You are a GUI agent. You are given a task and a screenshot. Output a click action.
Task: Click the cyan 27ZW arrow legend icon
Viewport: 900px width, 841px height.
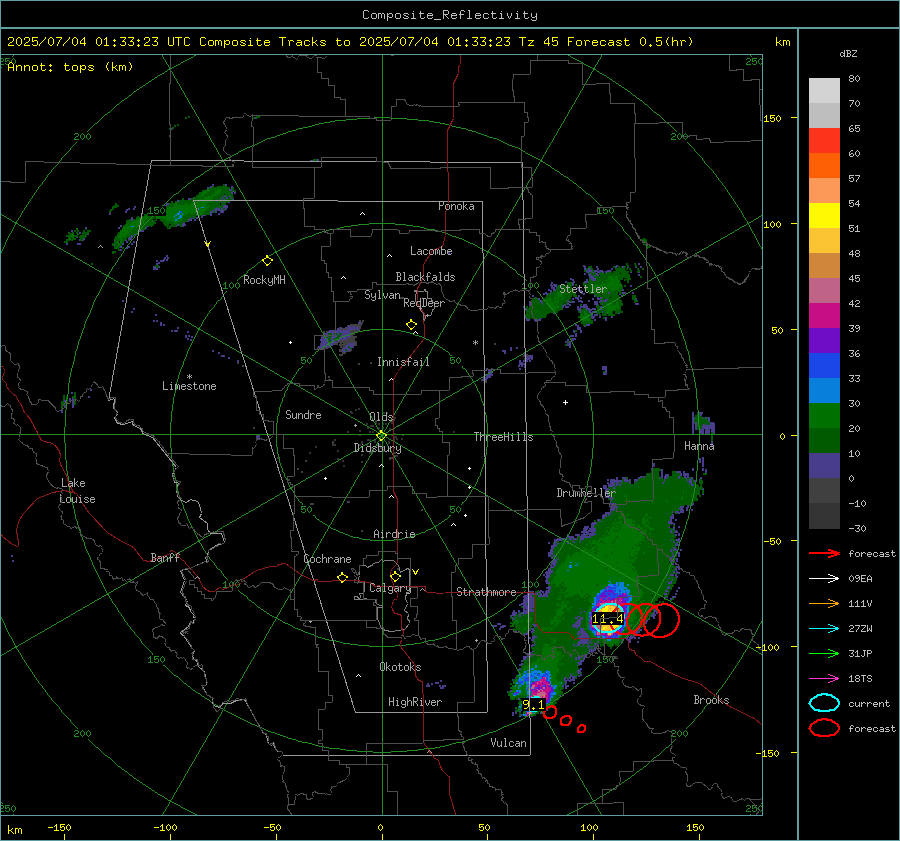click(x=824, y=629)
